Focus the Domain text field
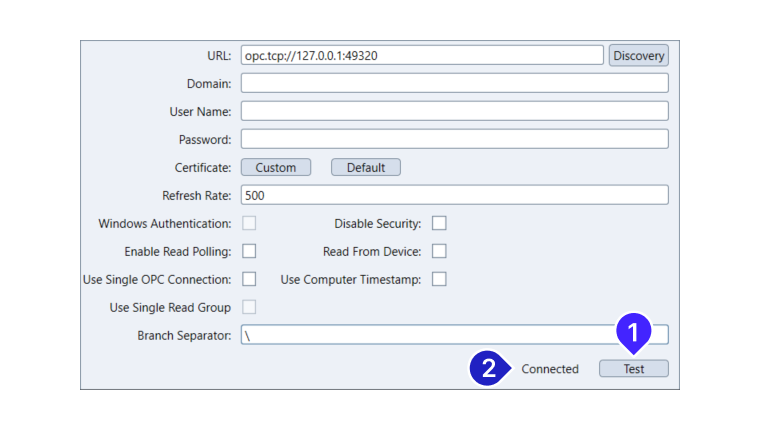This screenshot has height=432, width=760. coord(454,83)
